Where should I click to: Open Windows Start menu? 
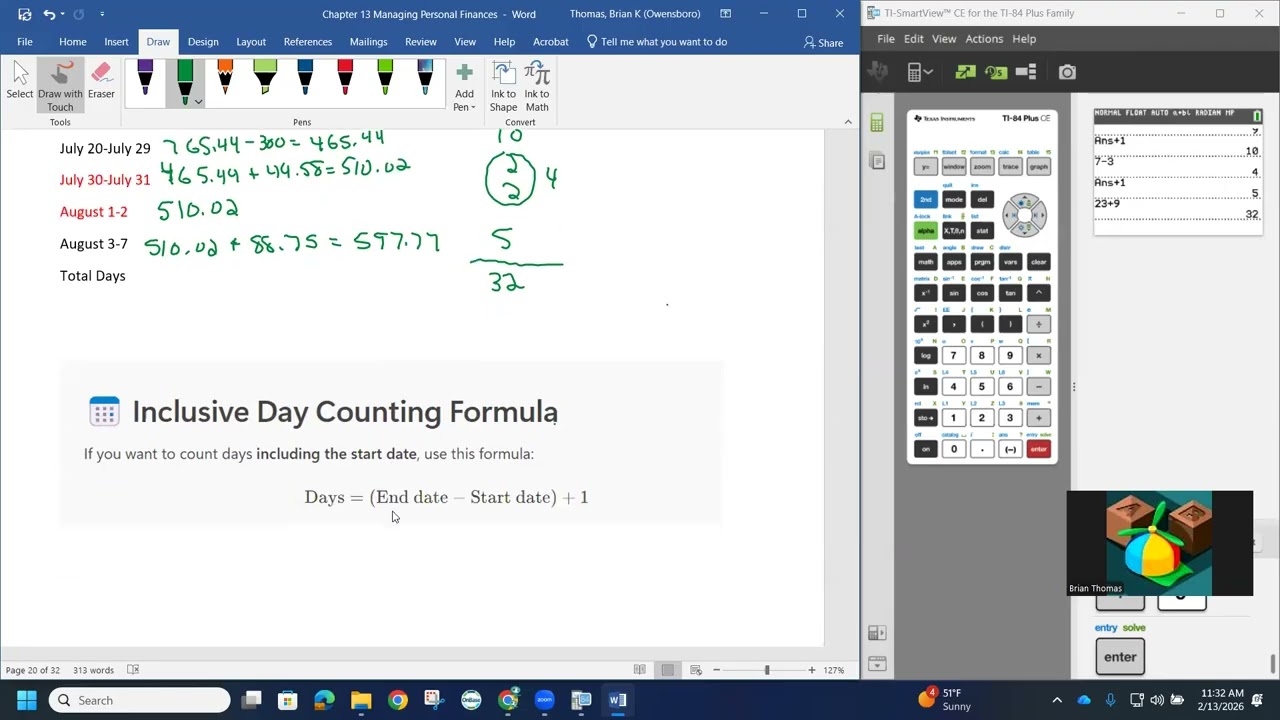click(27, 700)
